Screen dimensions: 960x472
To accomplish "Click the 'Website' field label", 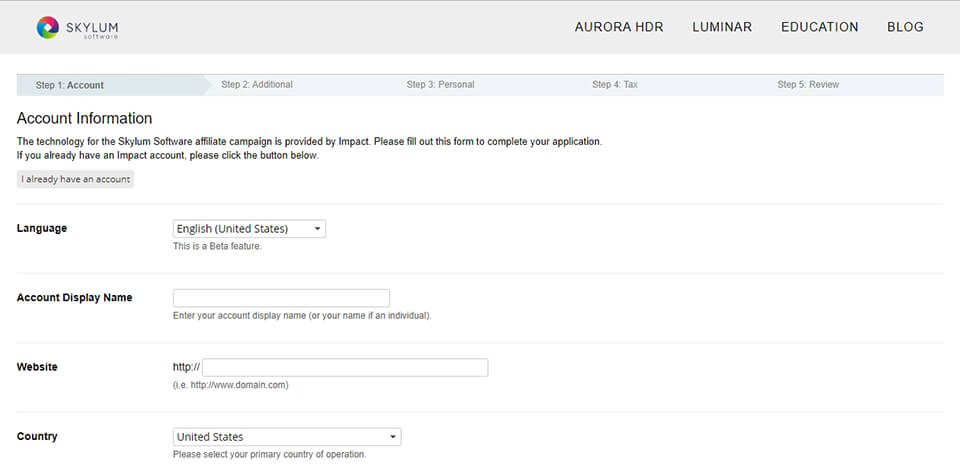I will click(x=37, y=367).
